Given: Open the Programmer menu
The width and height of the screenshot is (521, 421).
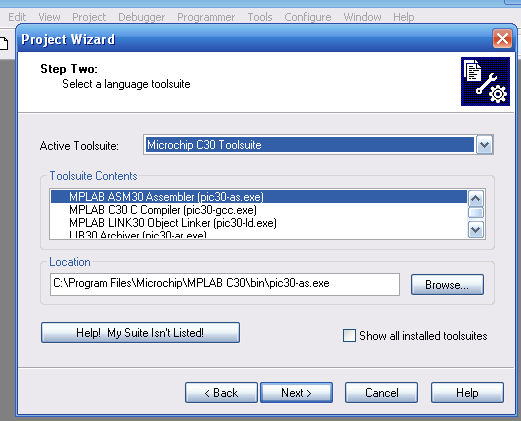Looking at the screenshot, I should (x=206, y=17).
